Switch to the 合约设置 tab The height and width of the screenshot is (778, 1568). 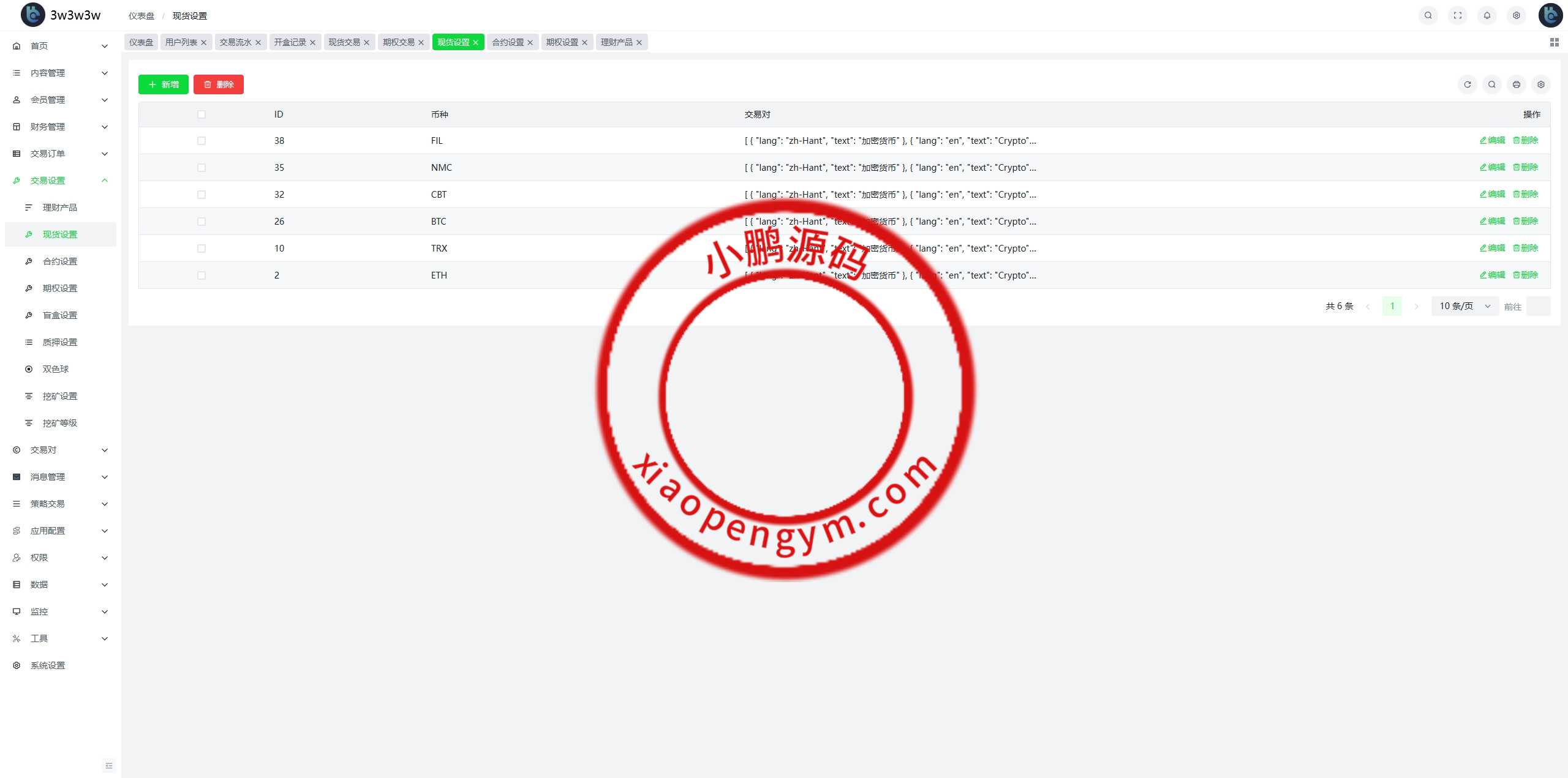508,42
